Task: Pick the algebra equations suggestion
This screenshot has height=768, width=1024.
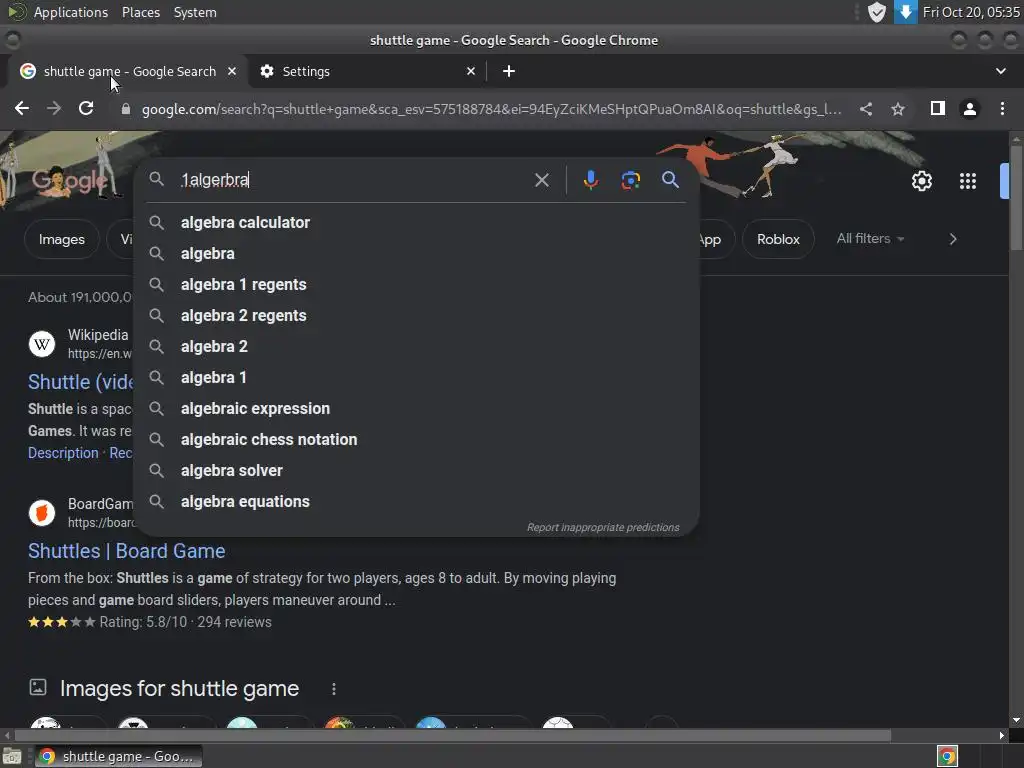Action: (417, 502)
